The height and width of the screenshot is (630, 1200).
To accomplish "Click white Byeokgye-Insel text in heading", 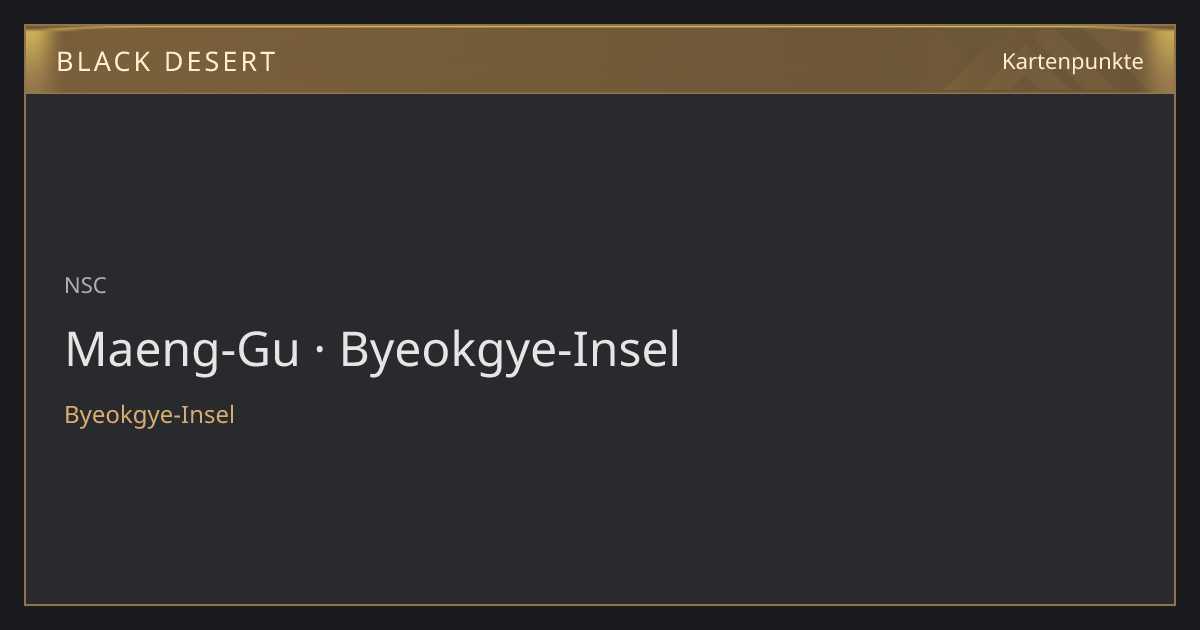I will pyautogui.click(x=510, y=351).
